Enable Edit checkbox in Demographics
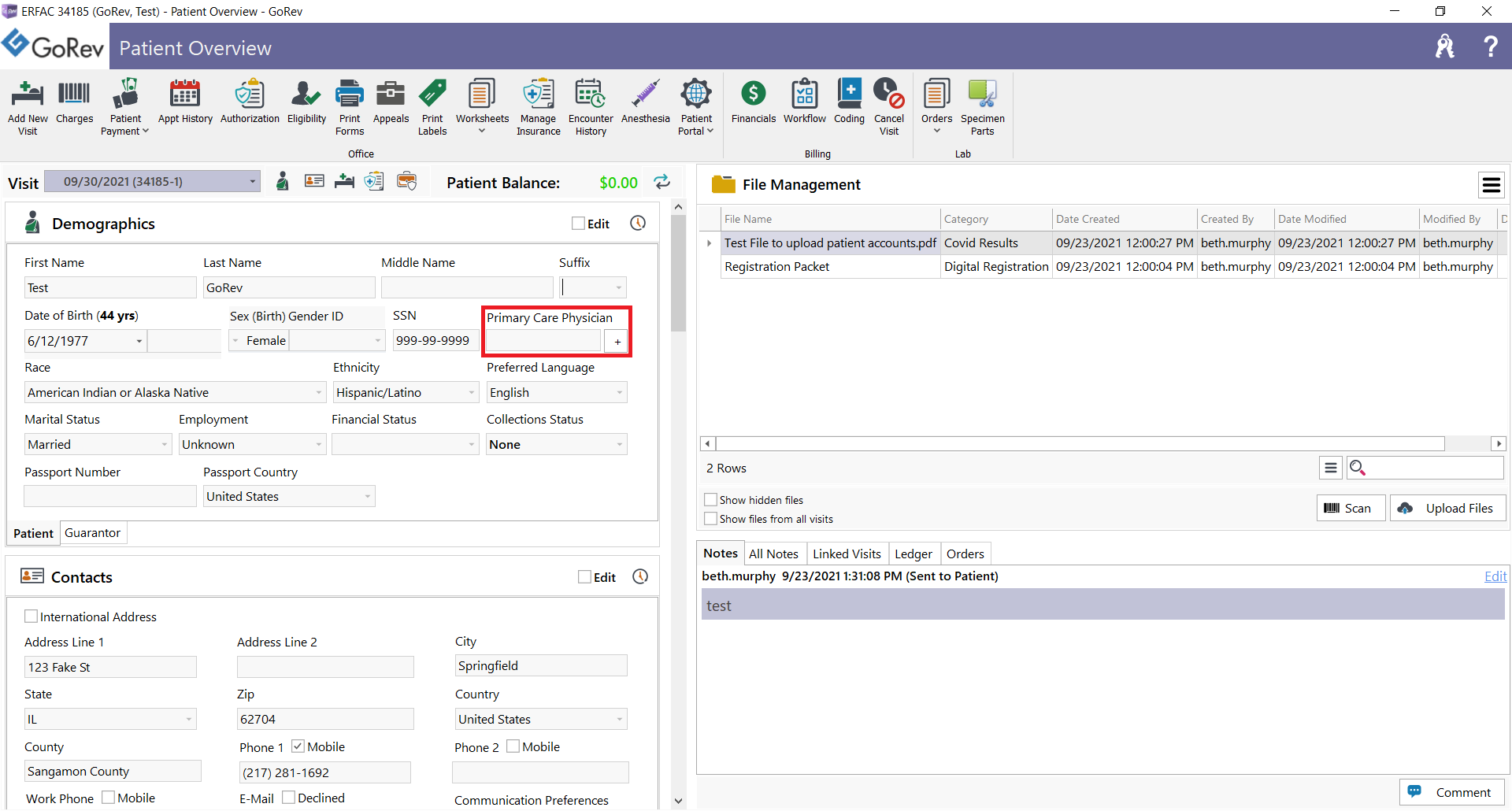Image resolution: width=1512 pixels, height=811 pixels. [578, 224]
